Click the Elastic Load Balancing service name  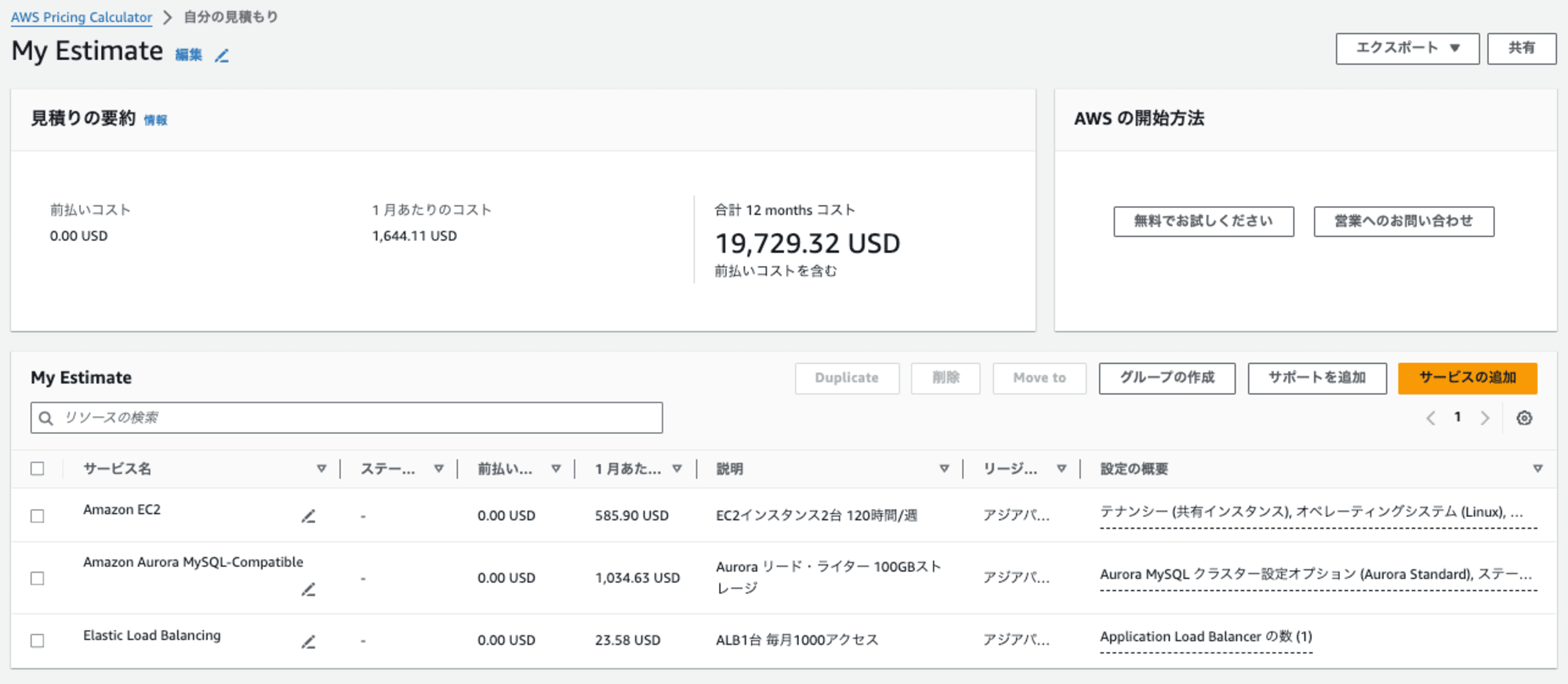point(152,635)
